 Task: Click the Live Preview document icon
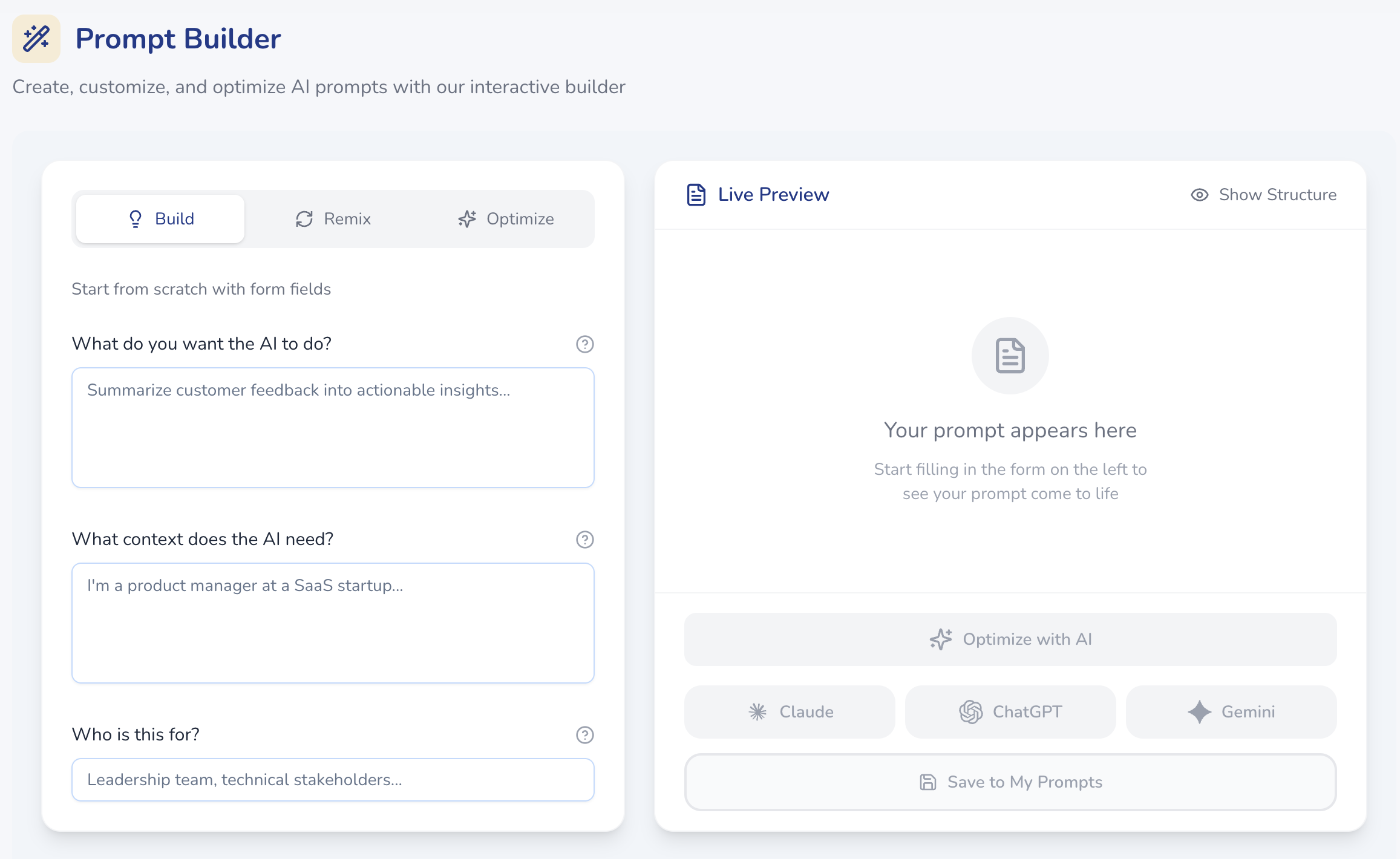pos(696,194)
